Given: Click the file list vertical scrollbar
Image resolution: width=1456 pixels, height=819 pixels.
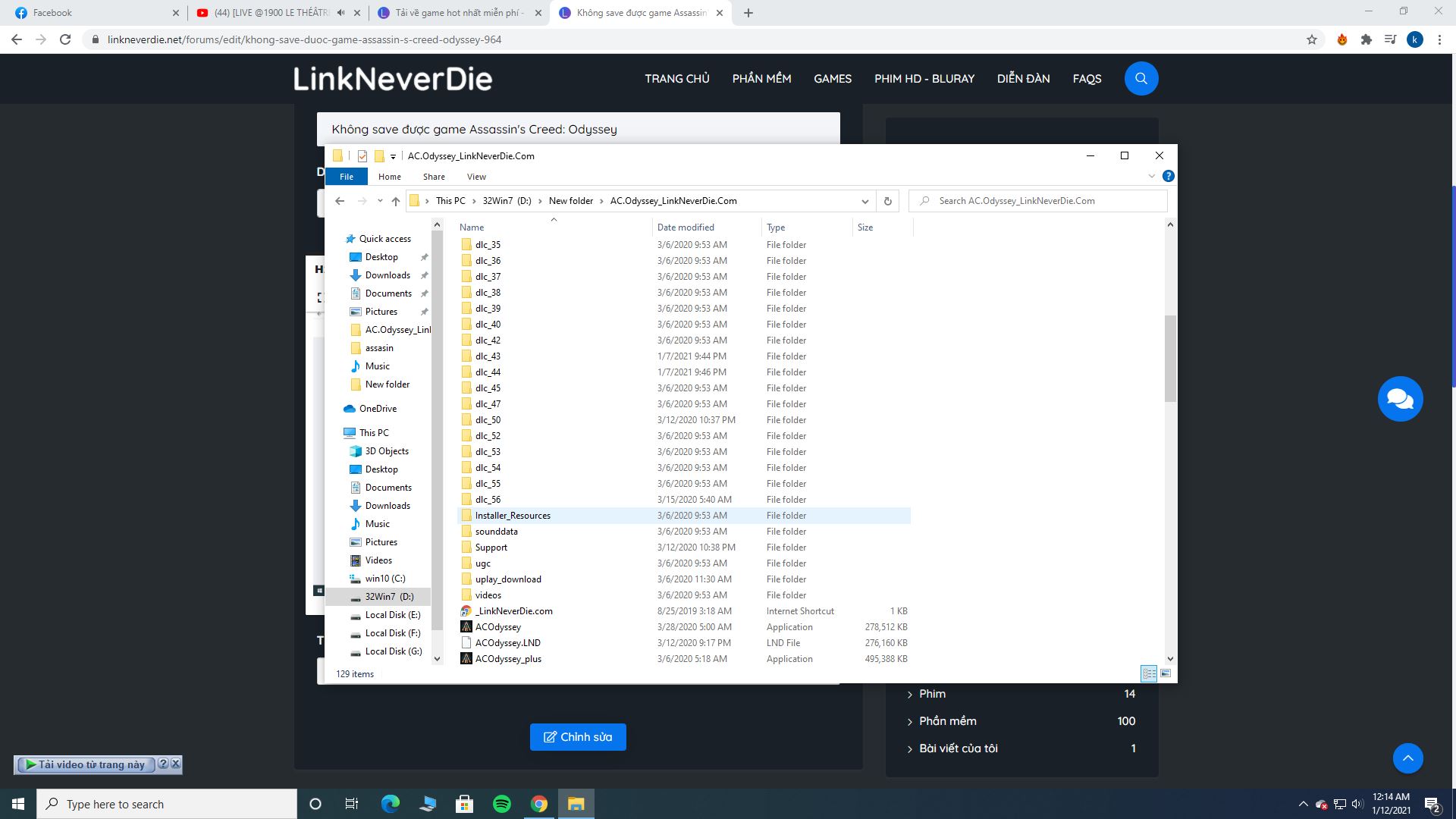Looking at the screenshot, I should [1170, 358].
